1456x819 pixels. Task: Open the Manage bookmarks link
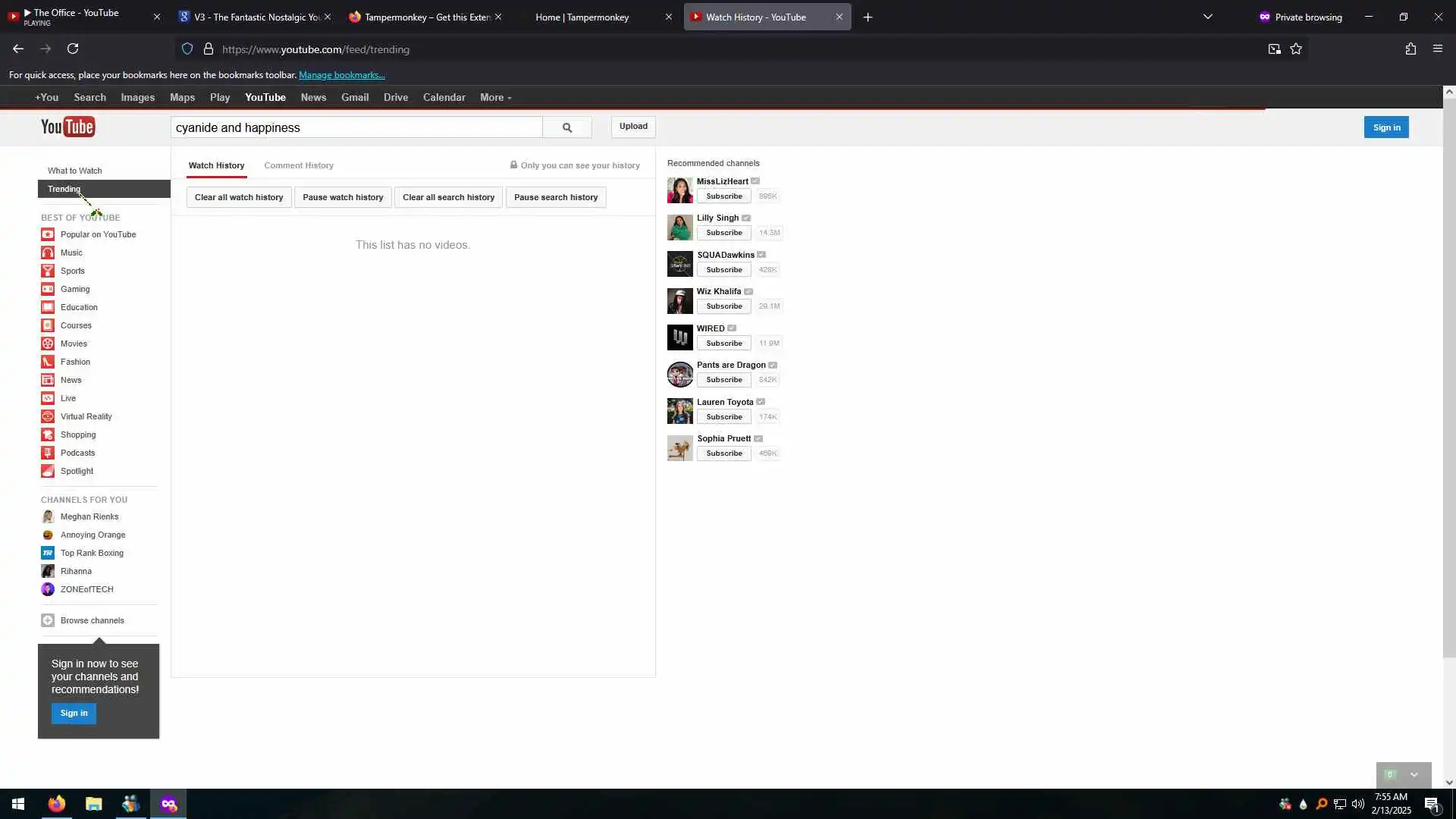341,75
